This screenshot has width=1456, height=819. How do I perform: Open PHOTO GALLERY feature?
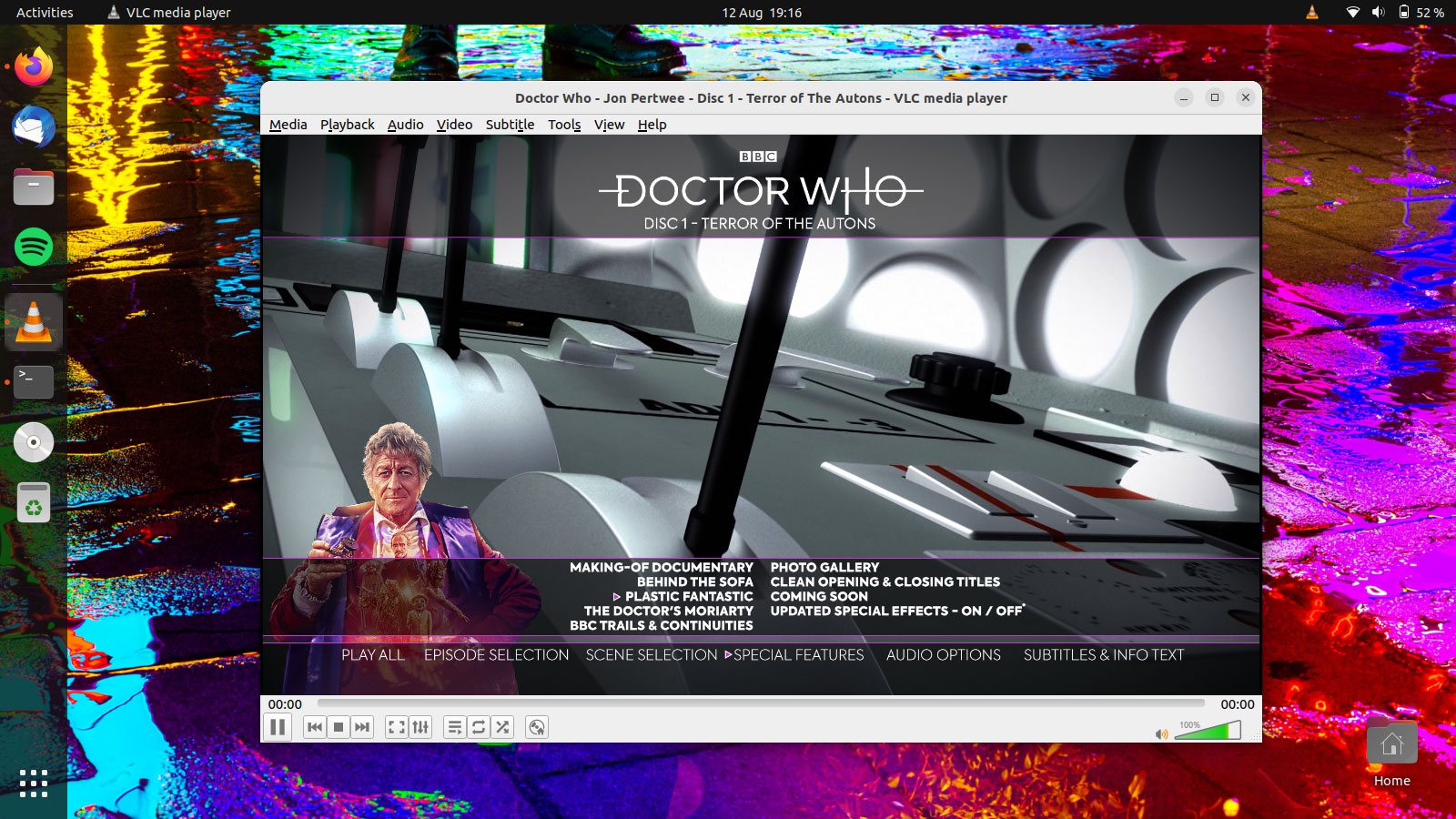[825, 567]
